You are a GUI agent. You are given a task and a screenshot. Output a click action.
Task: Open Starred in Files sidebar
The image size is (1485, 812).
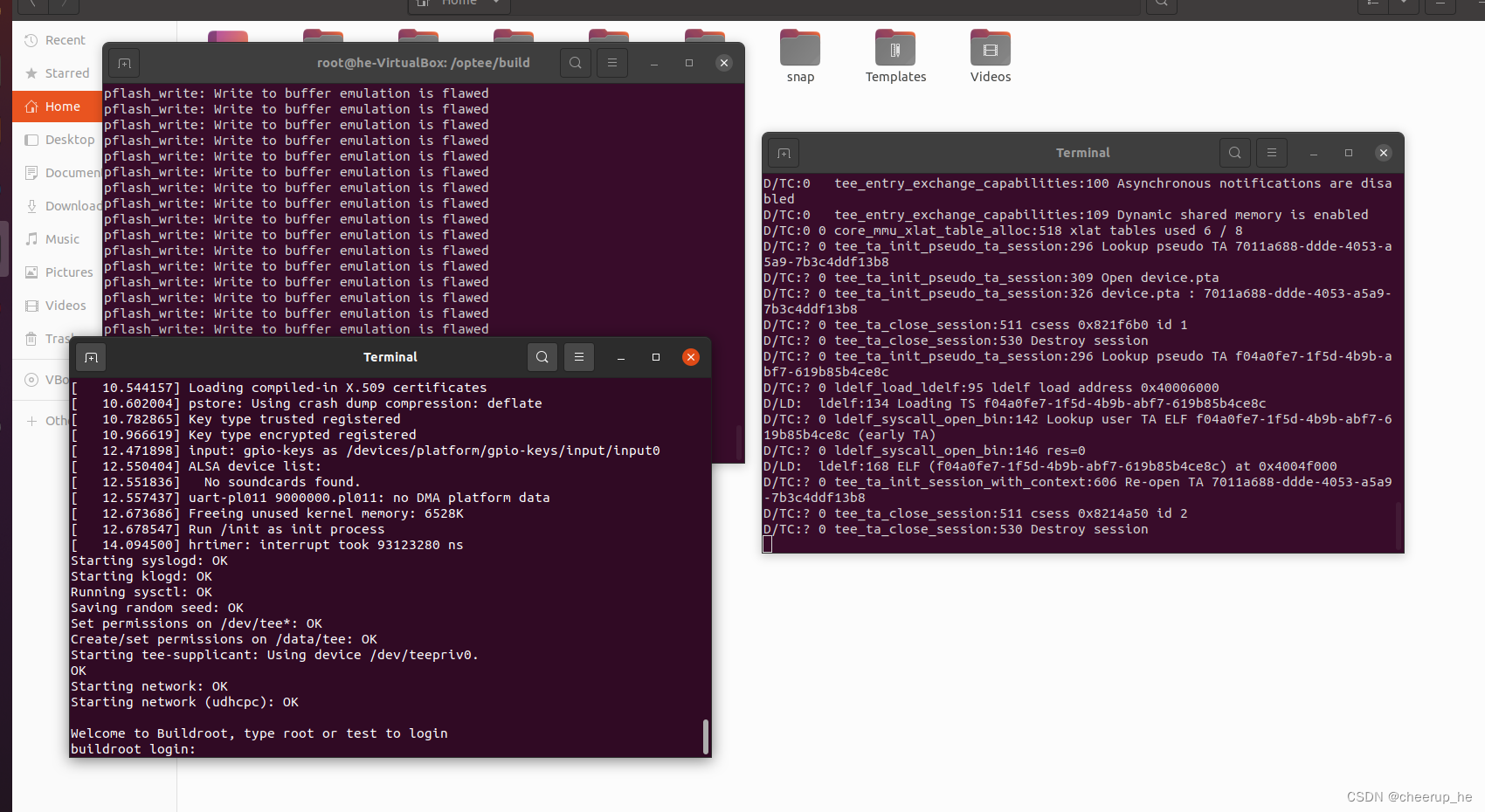click(57, 73)
